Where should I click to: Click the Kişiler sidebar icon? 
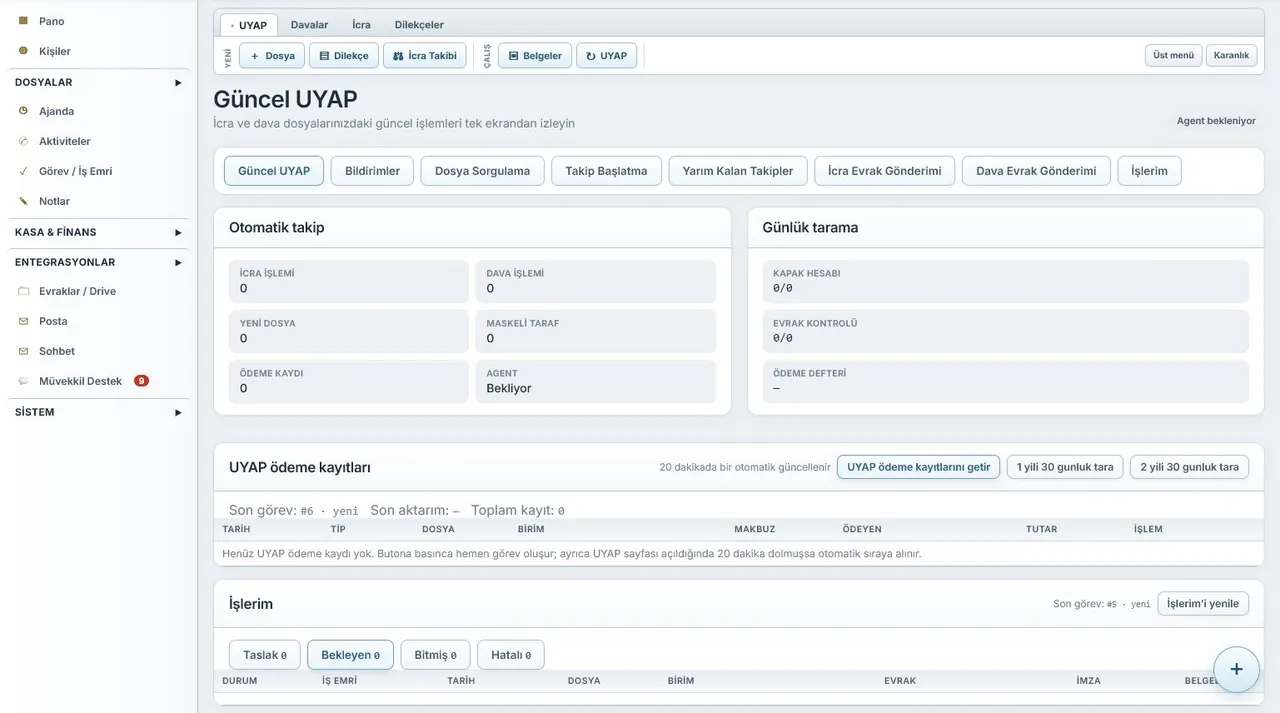point(23,51)
